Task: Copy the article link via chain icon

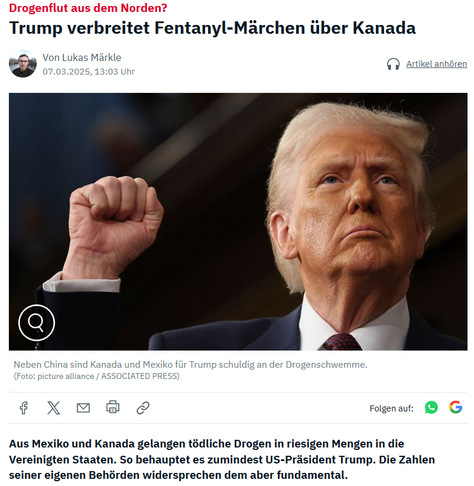Action: click(143, 408)
